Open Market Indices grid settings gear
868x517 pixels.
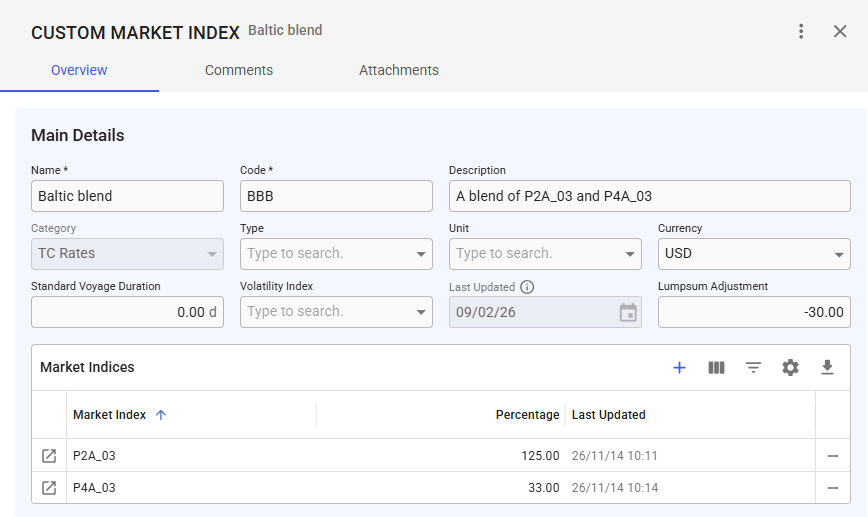click(x=790, y=368)
